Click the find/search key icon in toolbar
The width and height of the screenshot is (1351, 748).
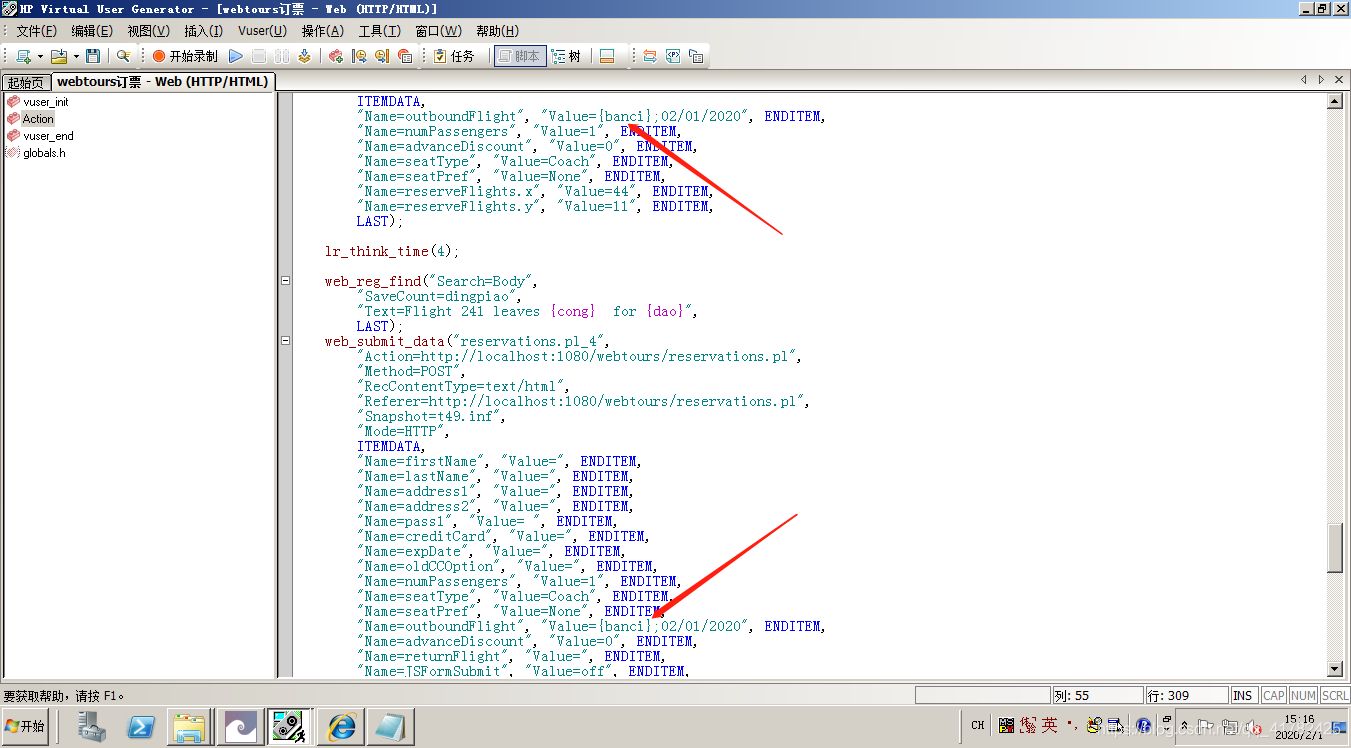click(x=123, y=56)
